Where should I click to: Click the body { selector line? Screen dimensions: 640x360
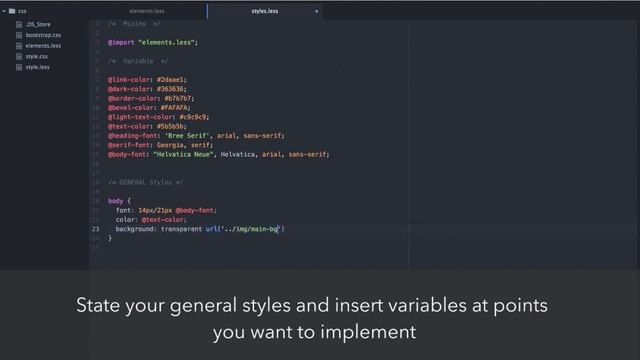point(119,201)
